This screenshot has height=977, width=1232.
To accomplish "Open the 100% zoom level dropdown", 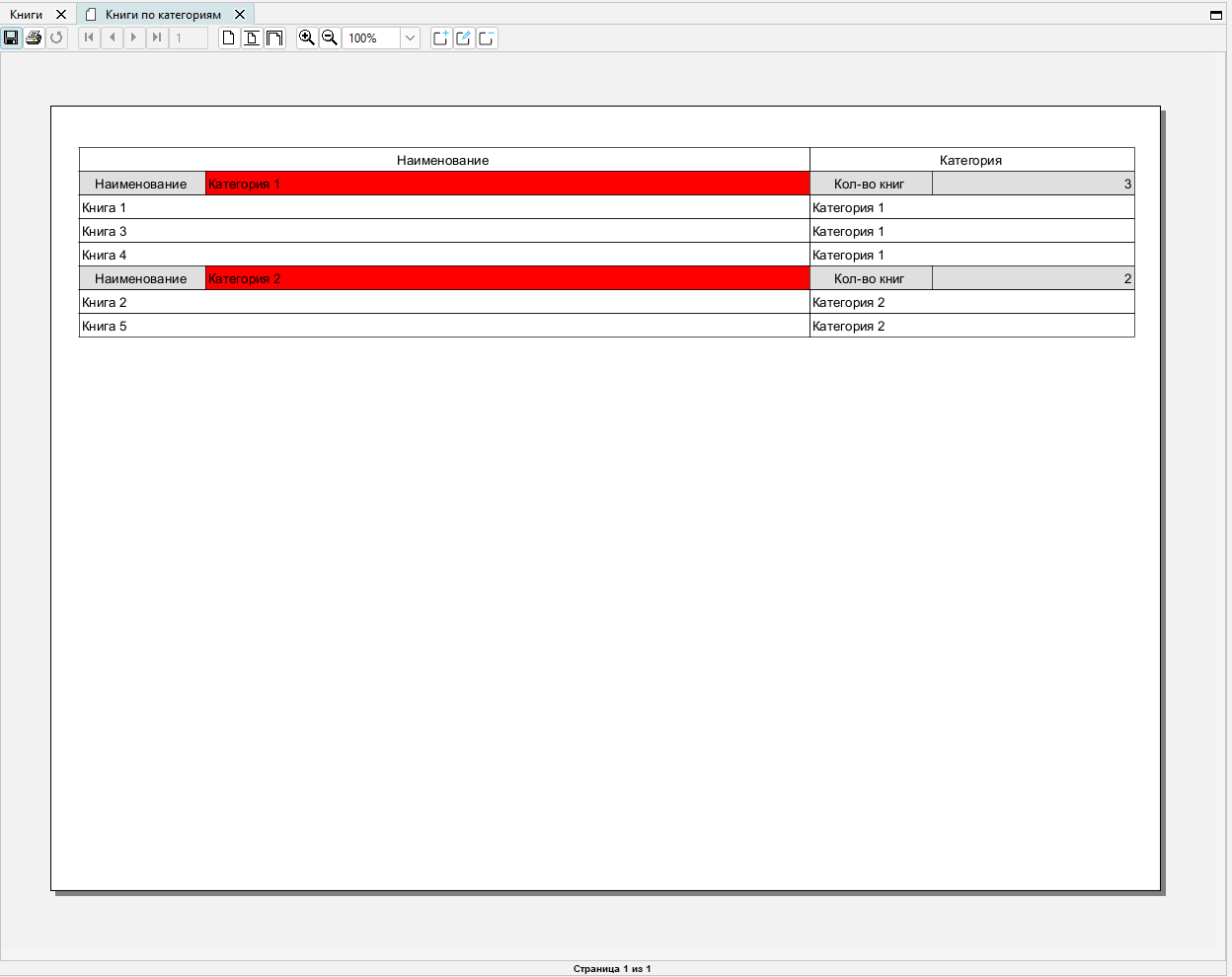I will click(x=410, y=38).
